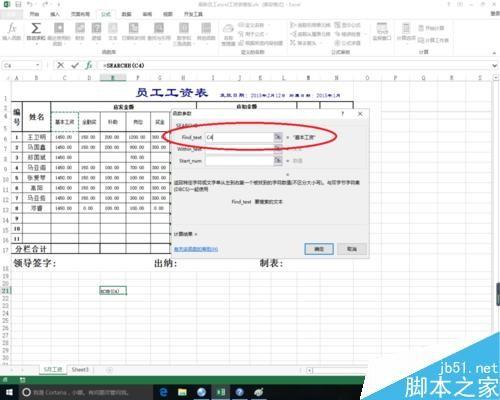Click Create from Selection in Defined Names
This screenshot has width=500, height=400.
(x=261, y=43)
